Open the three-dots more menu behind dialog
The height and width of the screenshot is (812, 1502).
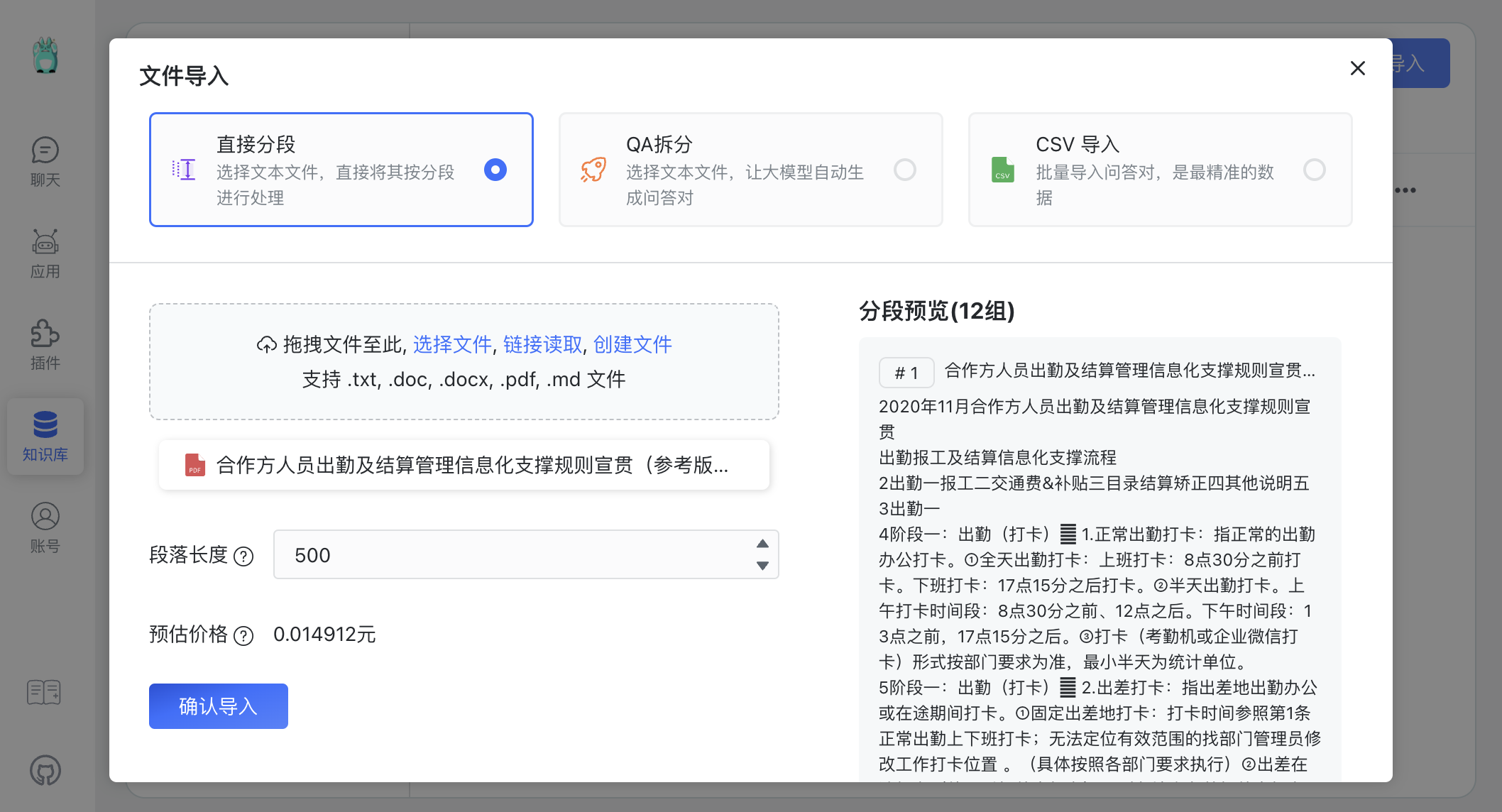coord(1405,190)
